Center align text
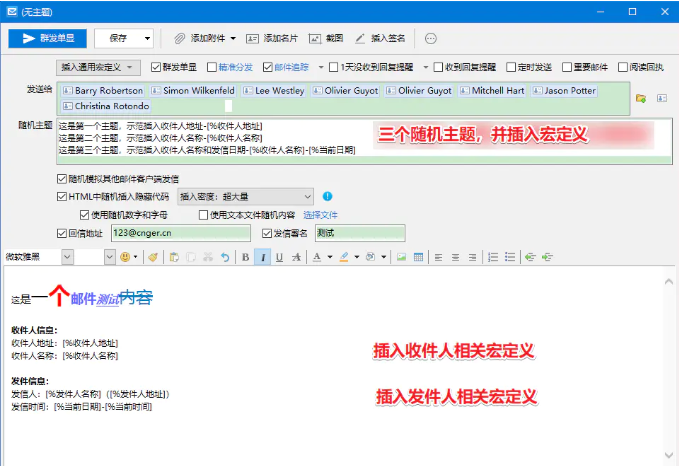Viewport: 679px width, 466px height. click(x=455, y=257)
